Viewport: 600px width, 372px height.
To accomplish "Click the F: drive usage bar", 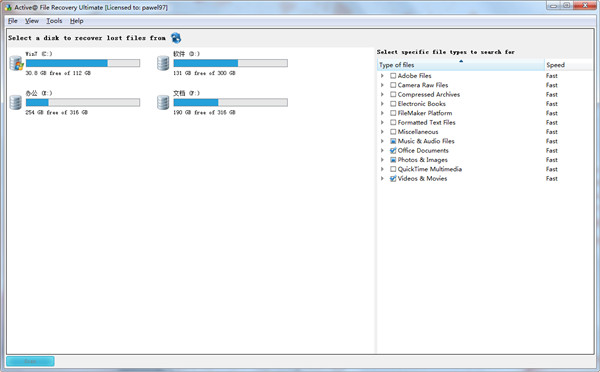I will pyautogui.click(x=230, y=103).
